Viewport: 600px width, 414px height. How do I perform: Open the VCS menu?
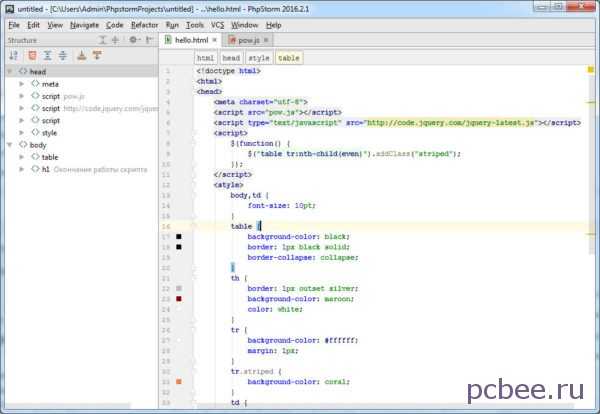(x=217, y=25)
